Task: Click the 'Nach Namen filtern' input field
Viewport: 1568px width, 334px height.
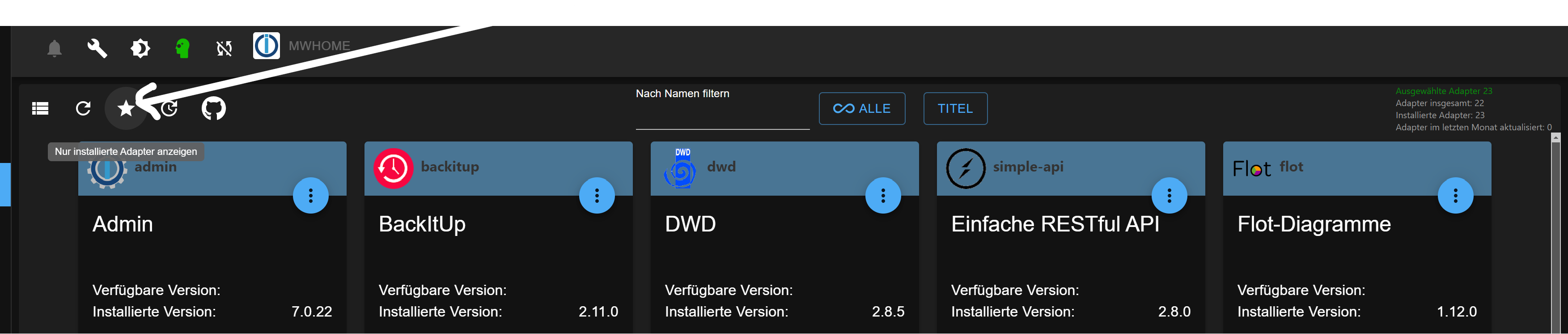Action: pos(722,117)
